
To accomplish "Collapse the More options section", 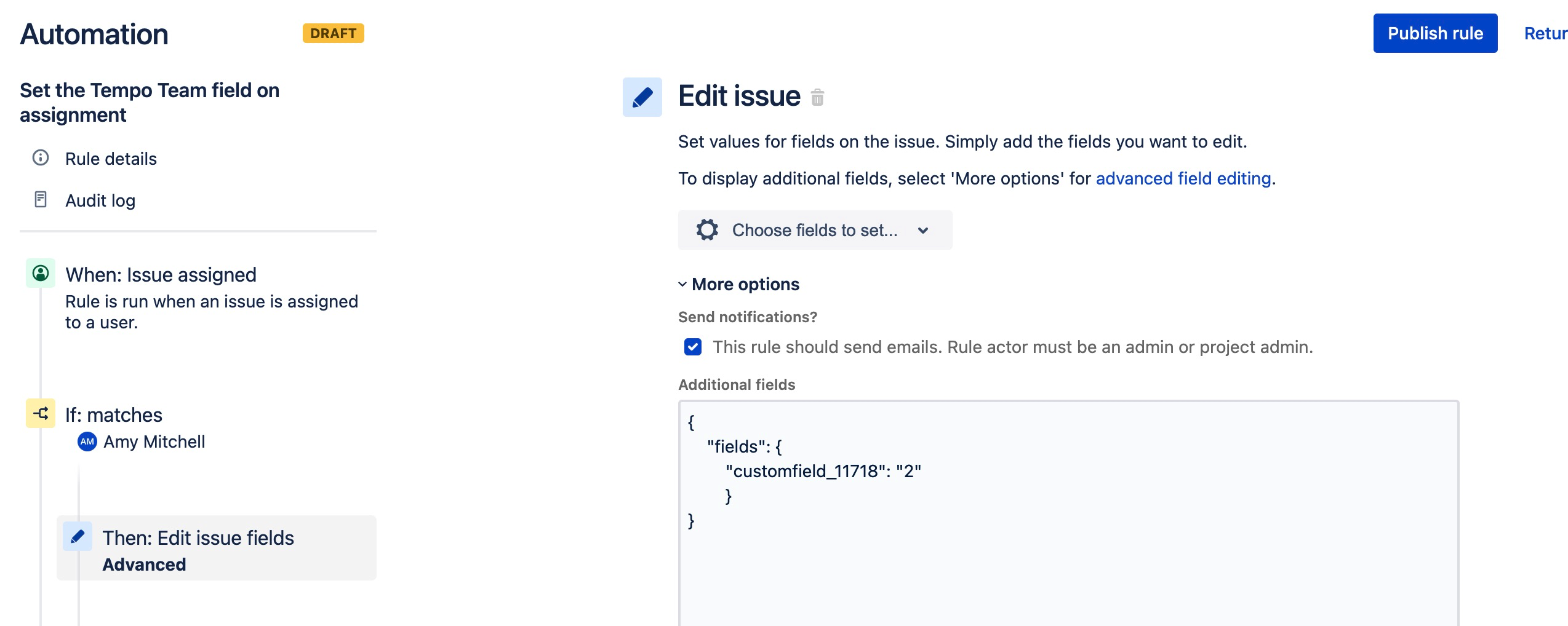I will pos(738,284).
